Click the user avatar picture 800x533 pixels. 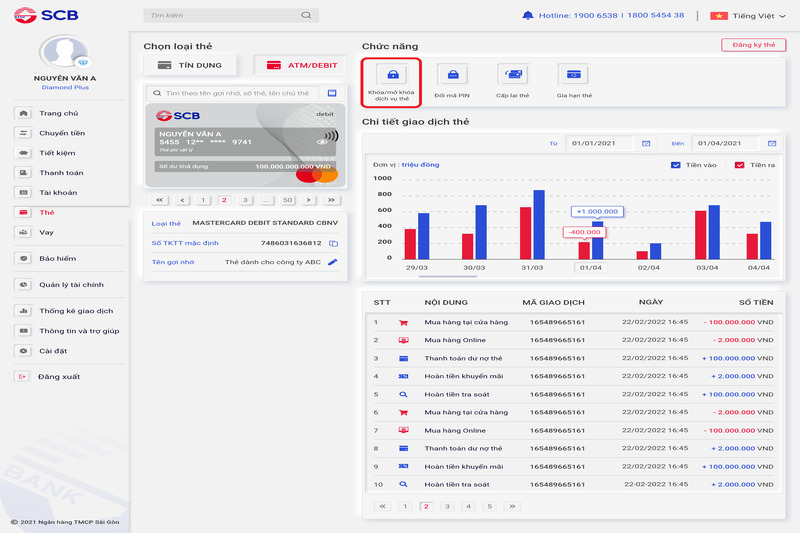[64, 51]
